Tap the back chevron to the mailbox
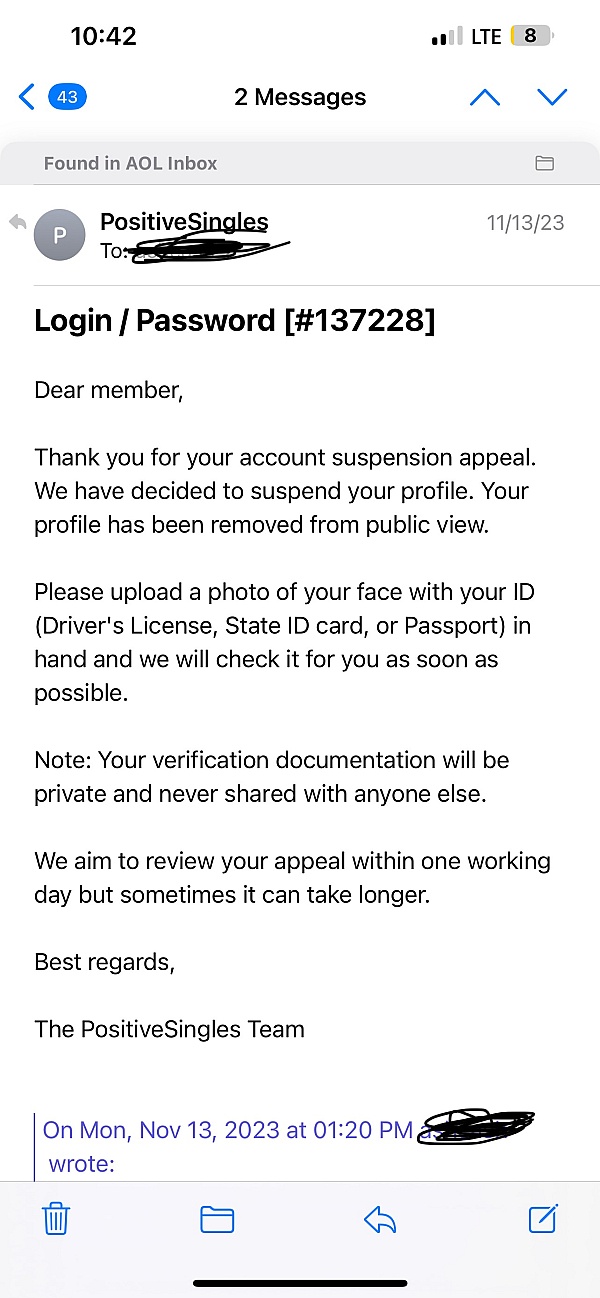The image size is (600, 1298). point(27,97)
